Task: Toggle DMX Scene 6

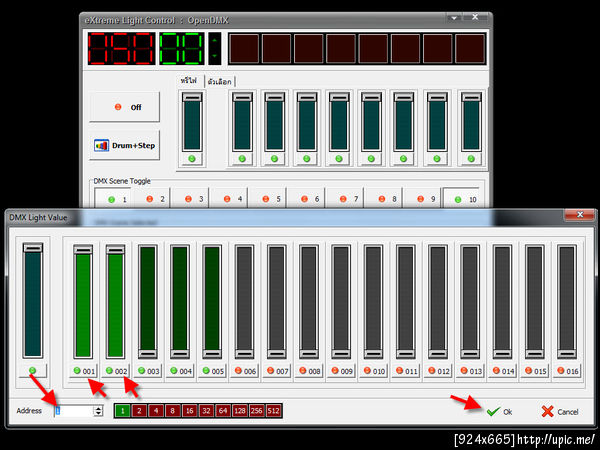Action: click(307, 199)
